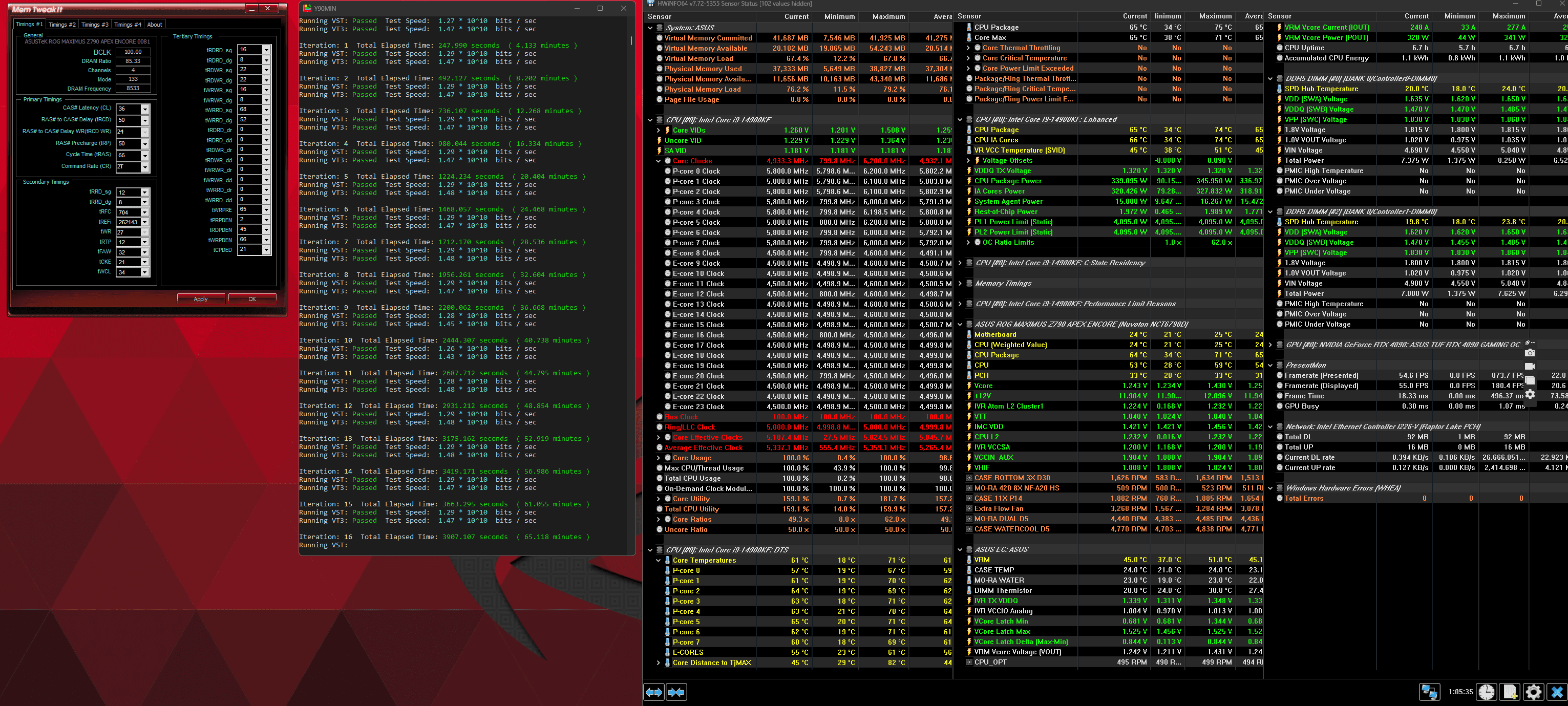Viewport: 1568px width, 706px height.
Task: Collapse the Core Clocks tree
Action: [x=659, y=161]
